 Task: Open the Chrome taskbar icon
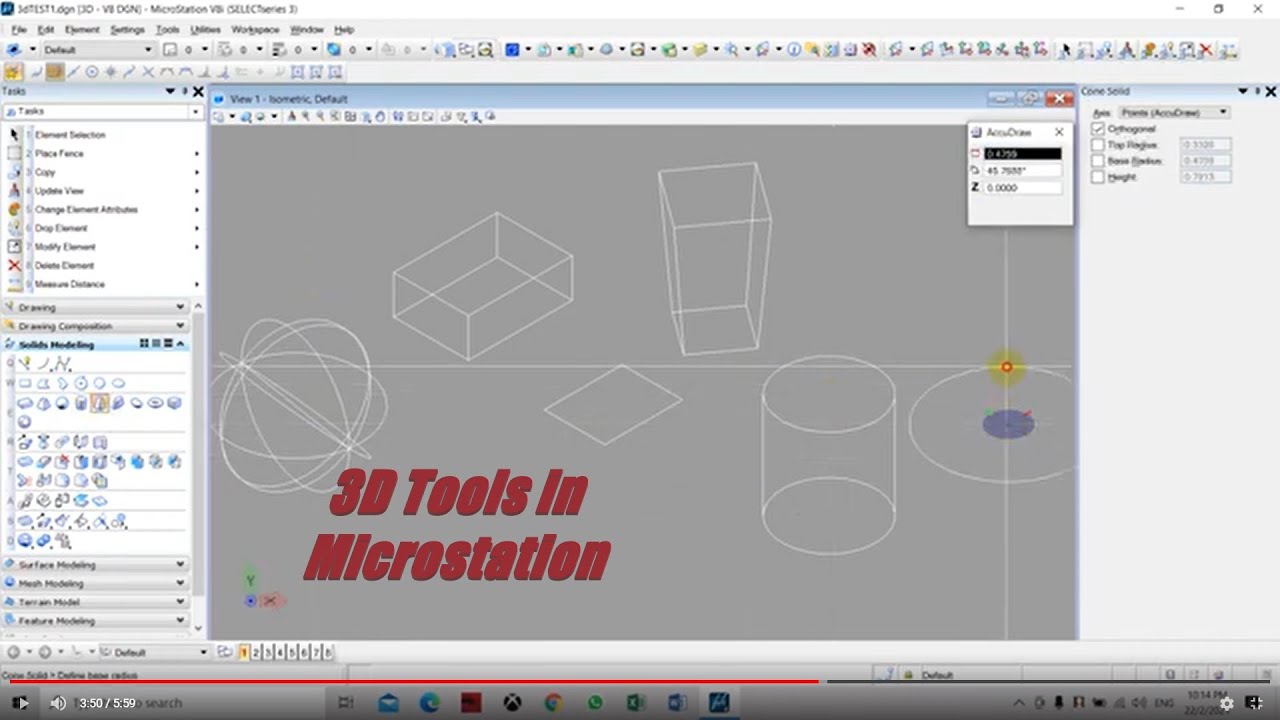click(x=553, y=703)
